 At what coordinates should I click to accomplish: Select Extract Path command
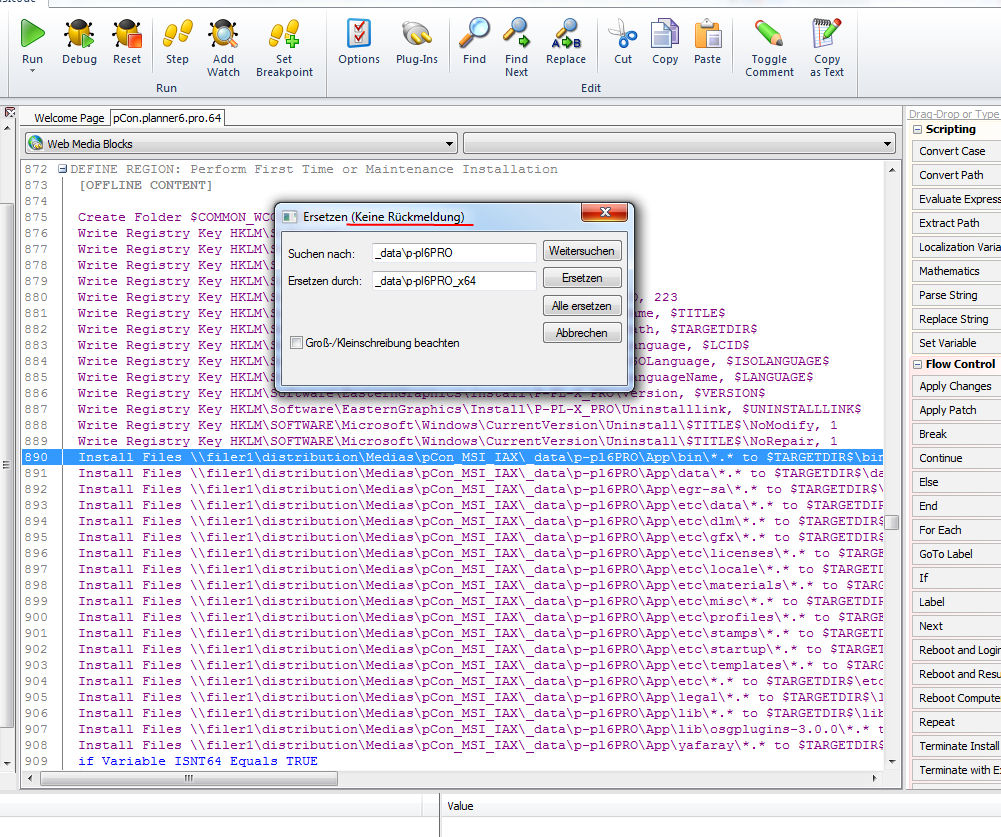[x=956, y=223]
